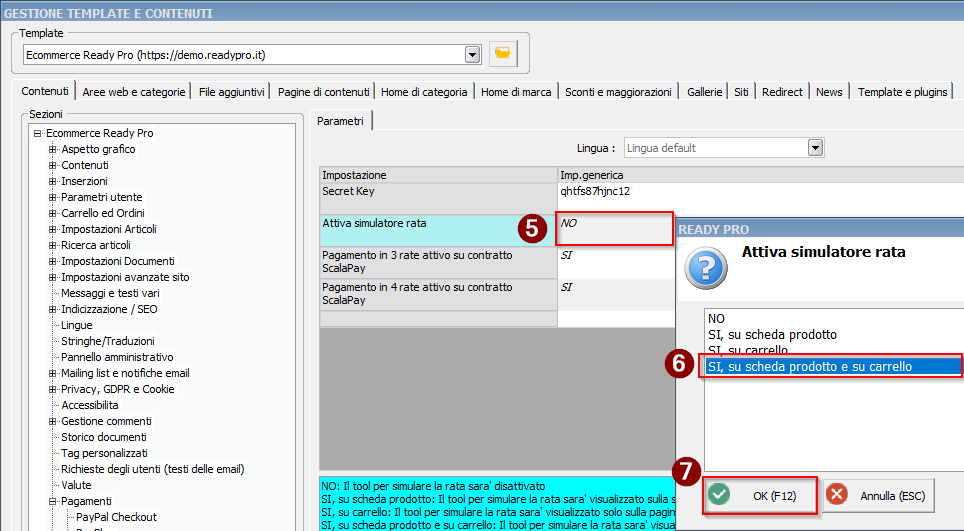Open the Gallerie tab
Image resolution: width=964 pixels, height=531 pixels.
[x=704, y=92]
